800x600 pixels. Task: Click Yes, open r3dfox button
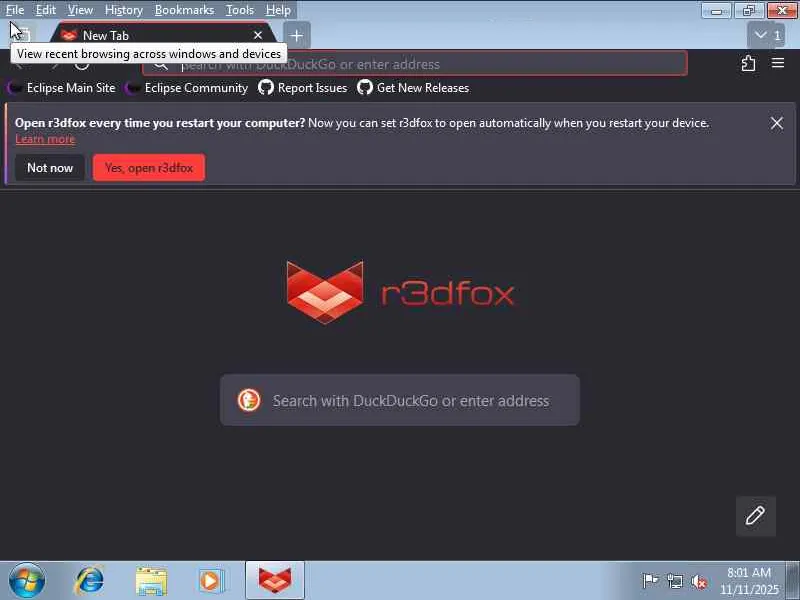tap(149, 167)
